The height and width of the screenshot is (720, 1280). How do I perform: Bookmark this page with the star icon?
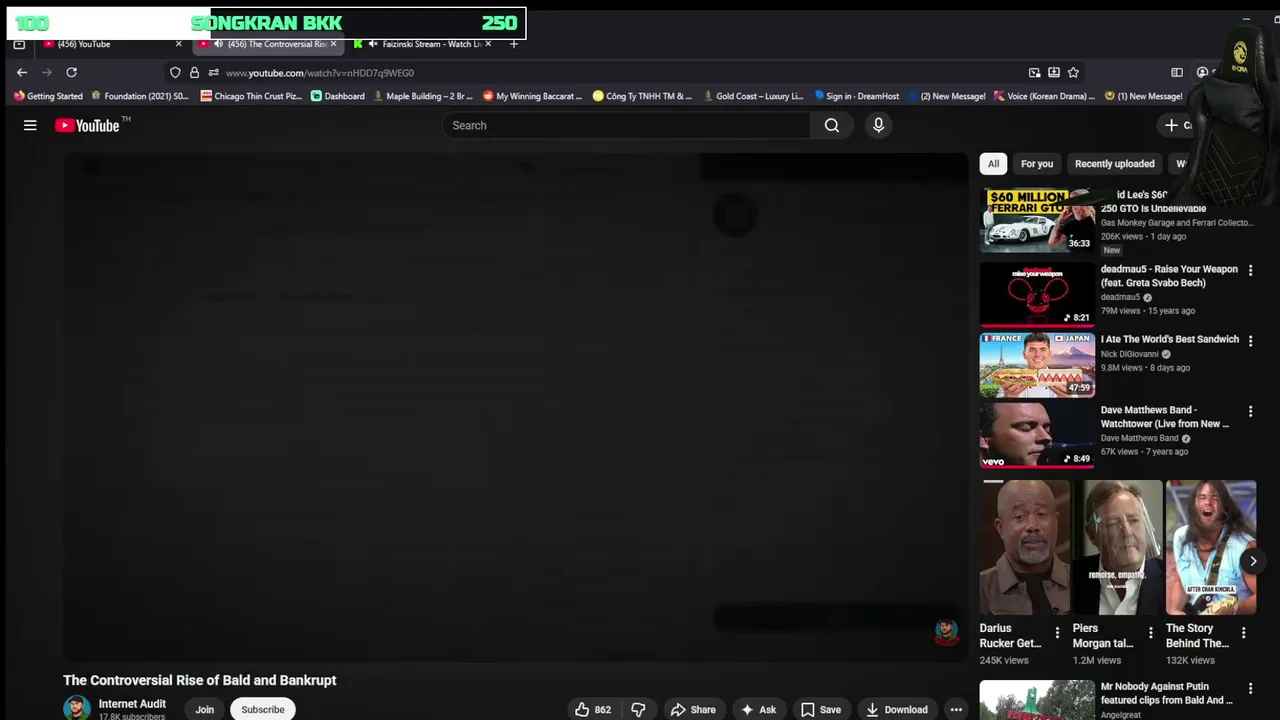[x=1073, y=72]
